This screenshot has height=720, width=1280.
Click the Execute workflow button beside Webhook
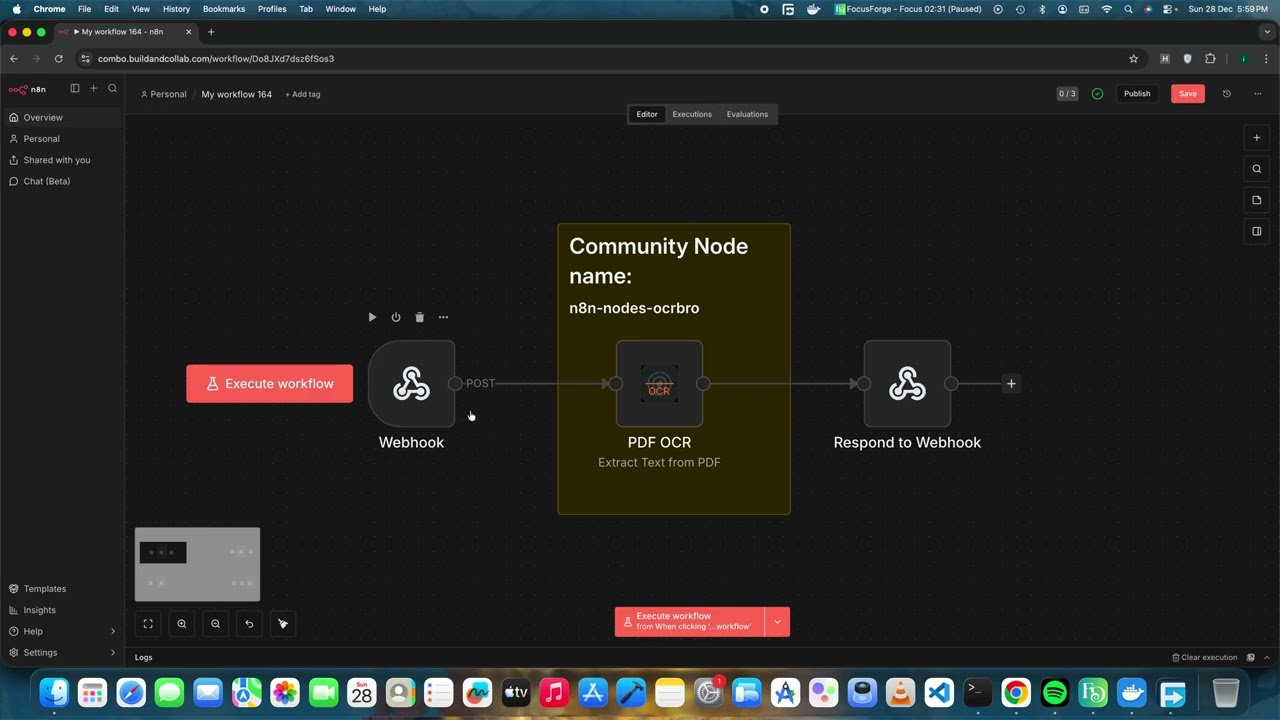(x=269, y=384)
